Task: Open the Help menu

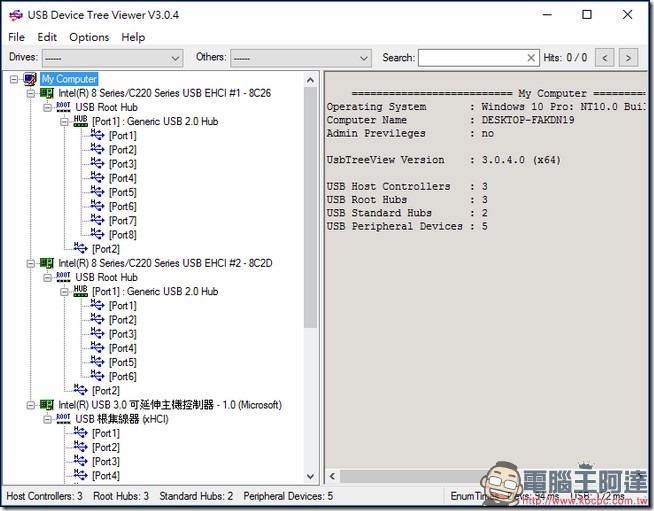Action: [x=133, y=37]
